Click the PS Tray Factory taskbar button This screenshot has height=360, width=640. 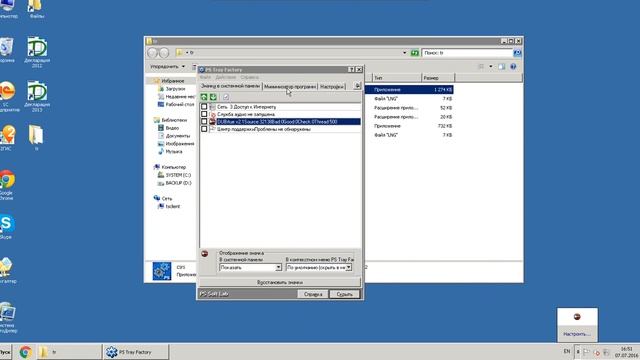pyautogui.click(x=135, y=352)
